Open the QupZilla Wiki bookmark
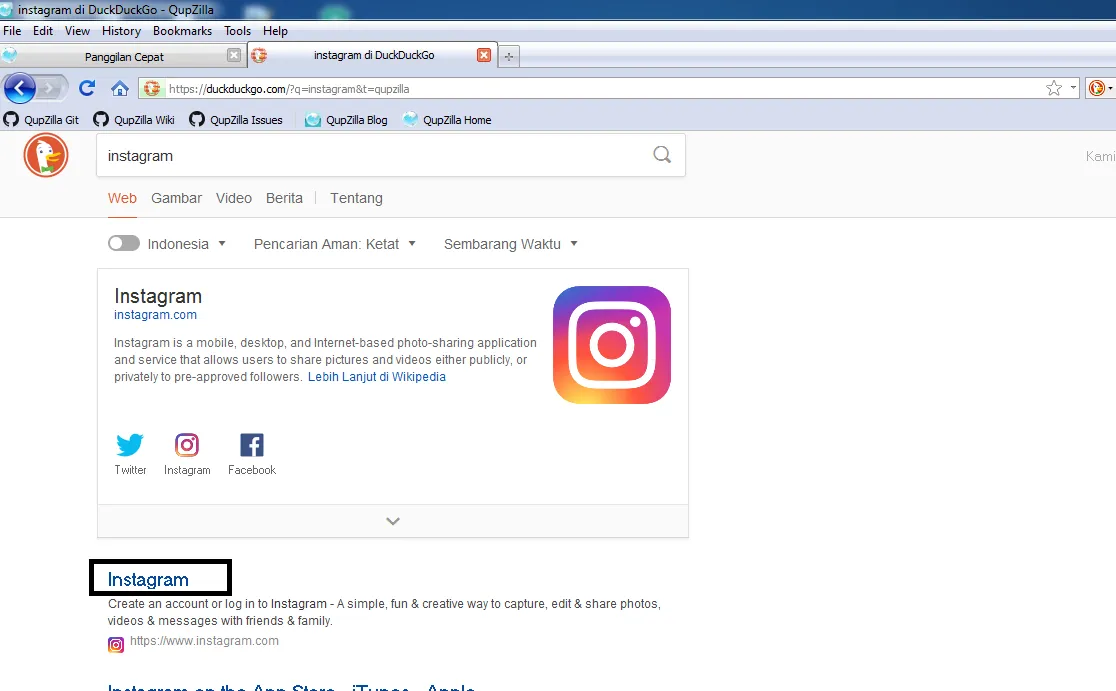 click(x=134, y=120)
